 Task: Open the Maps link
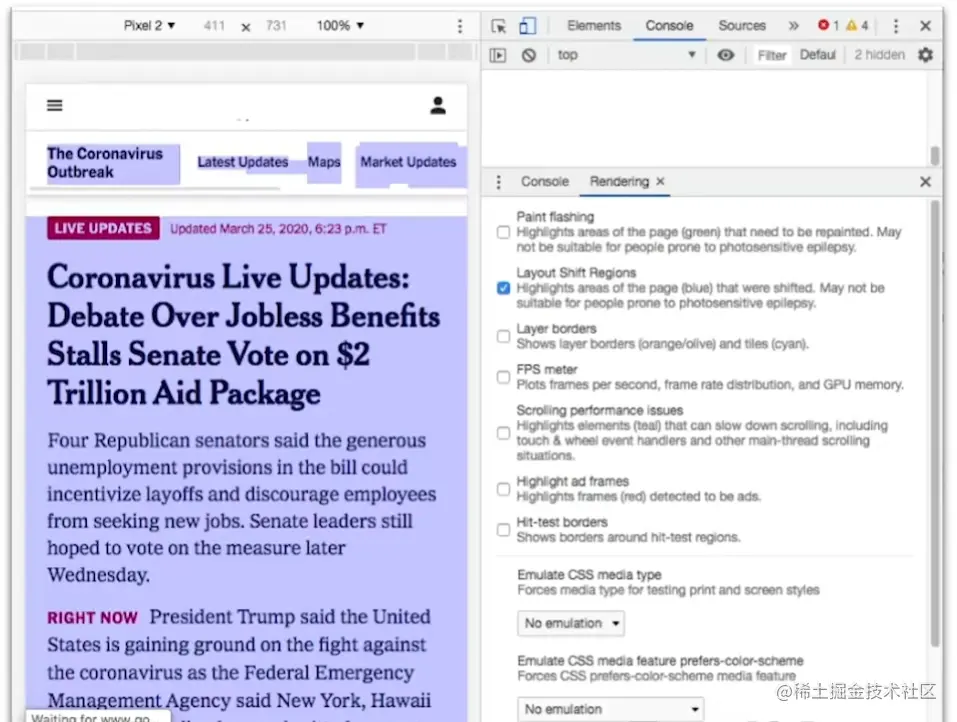[324, 162]
